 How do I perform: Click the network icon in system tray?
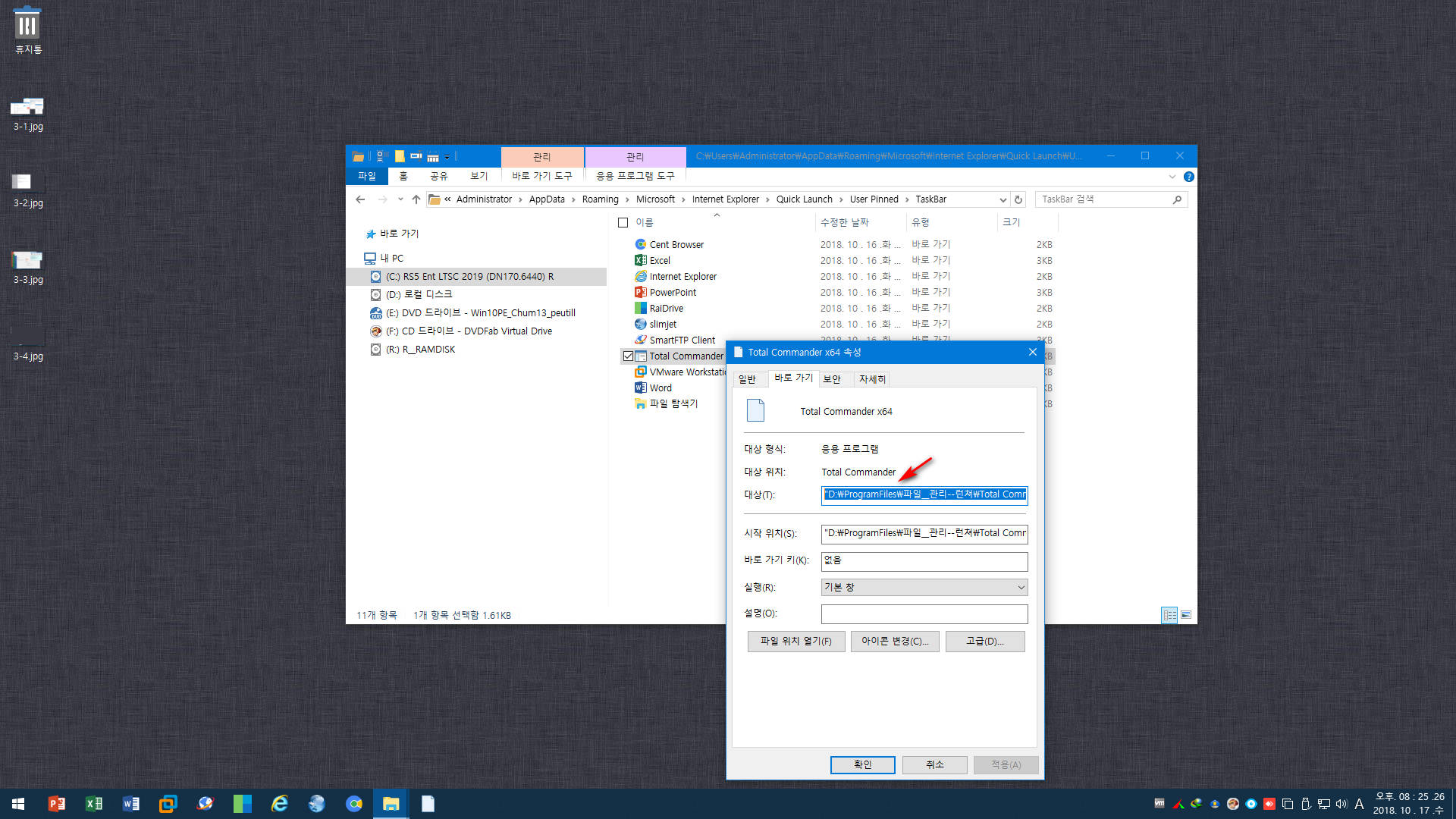pos(1323,804)
